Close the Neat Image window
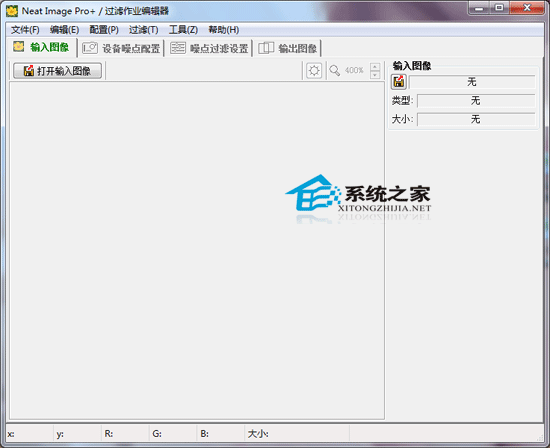550x448 pixels. [x=526, y=8]
